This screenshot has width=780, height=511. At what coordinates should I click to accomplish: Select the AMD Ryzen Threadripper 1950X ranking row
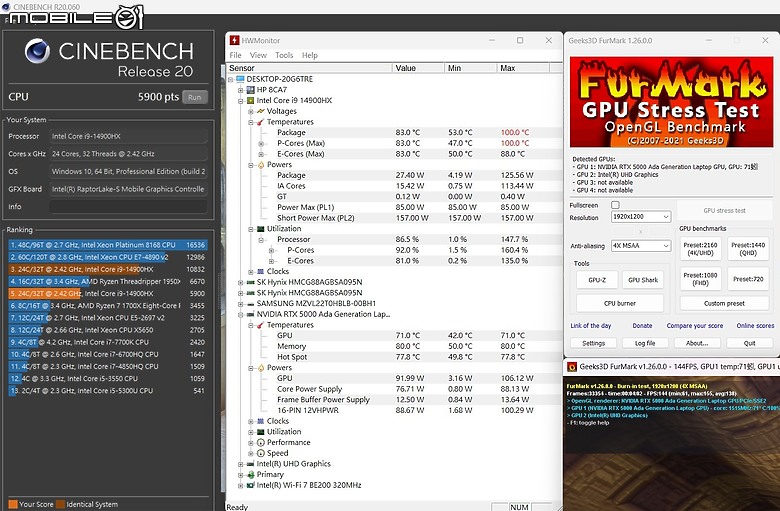(x=107, y=281)
